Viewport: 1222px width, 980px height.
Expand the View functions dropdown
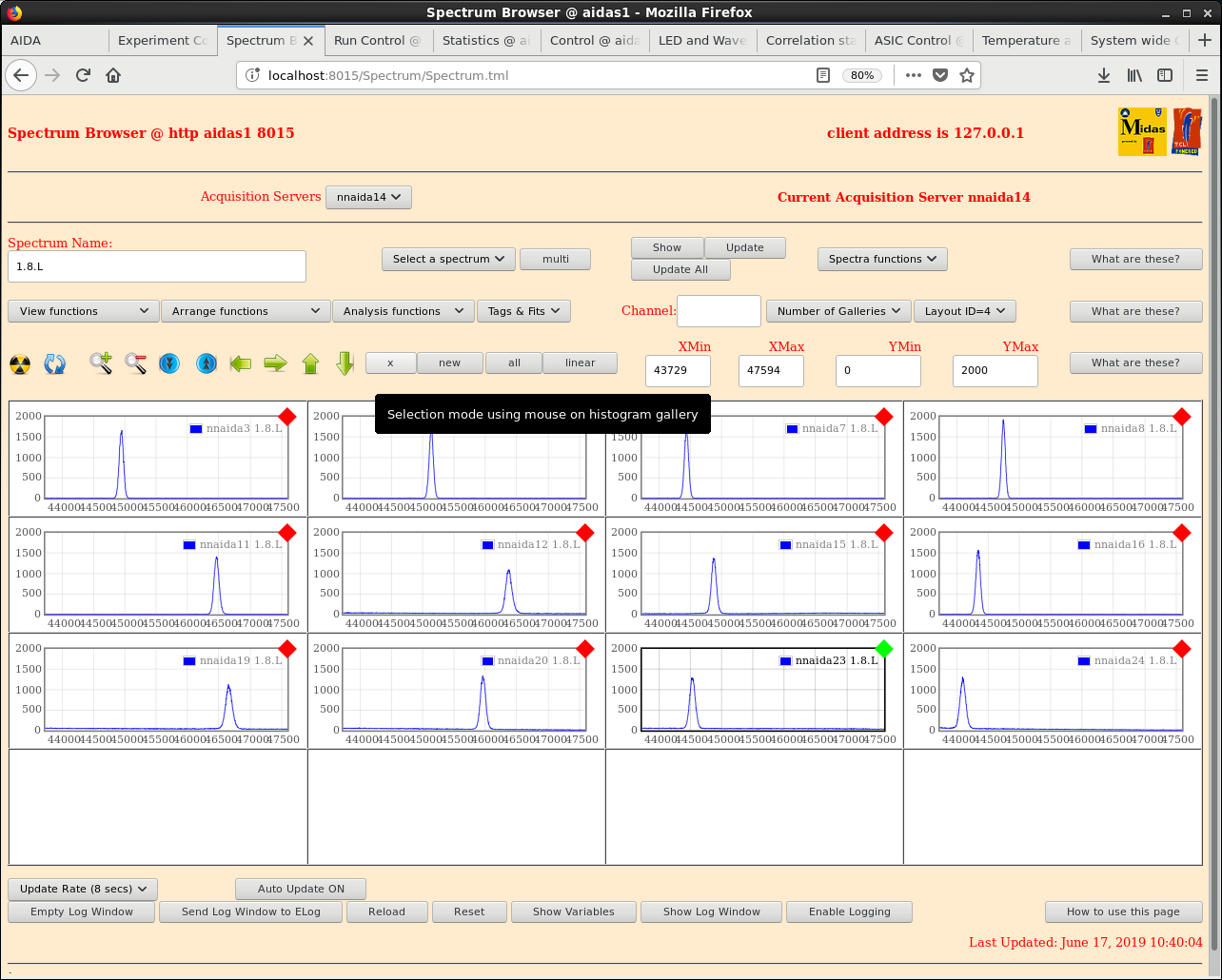pos(84,311)
